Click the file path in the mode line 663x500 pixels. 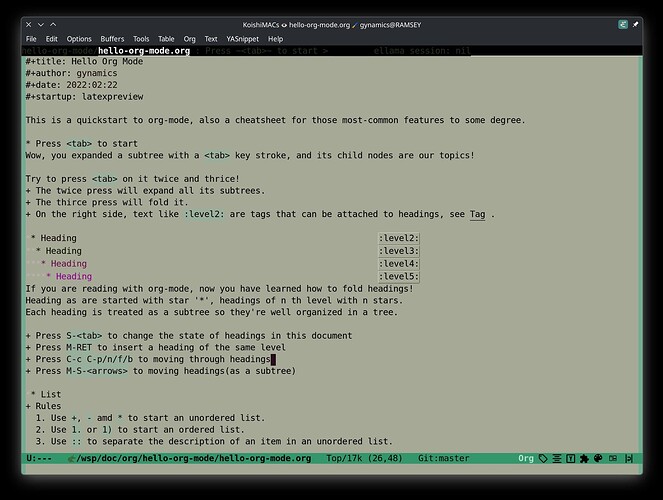pyautogui.click(x=188, y=457)
